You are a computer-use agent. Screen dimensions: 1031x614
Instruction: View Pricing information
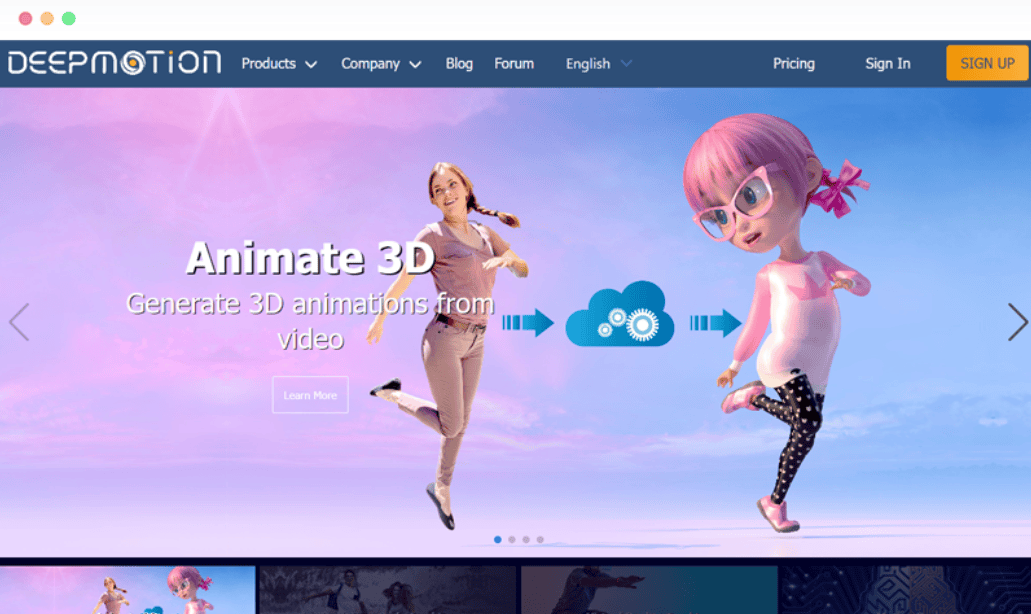(793, 63)
